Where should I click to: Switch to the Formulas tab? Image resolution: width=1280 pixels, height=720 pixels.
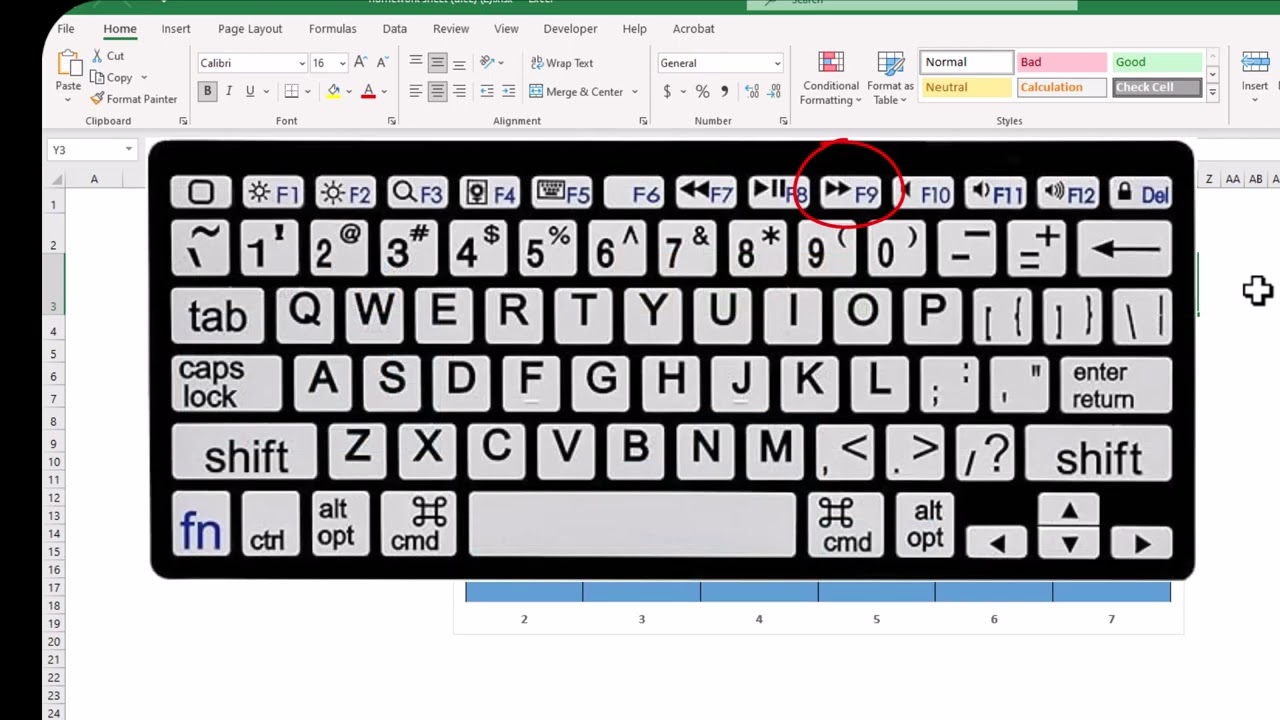tap(332, 29)
